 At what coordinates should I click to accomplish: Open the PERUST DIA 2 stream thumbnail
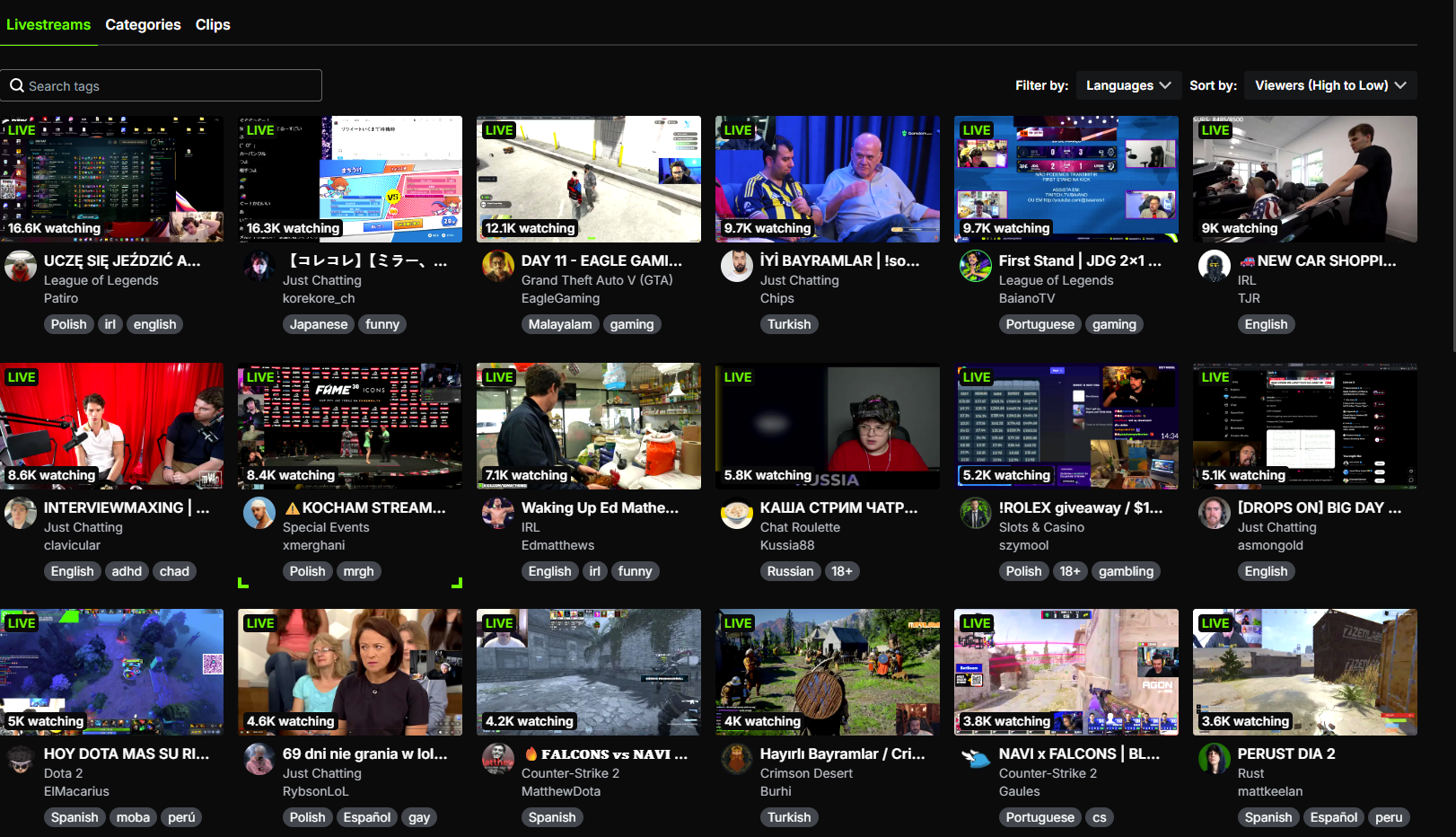[x=1305, y=672]
